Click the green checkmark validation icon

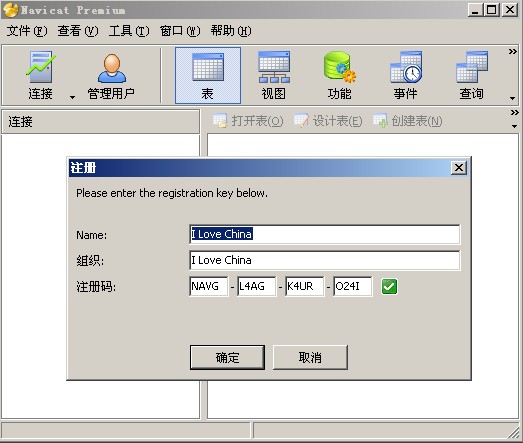[389, 287]
